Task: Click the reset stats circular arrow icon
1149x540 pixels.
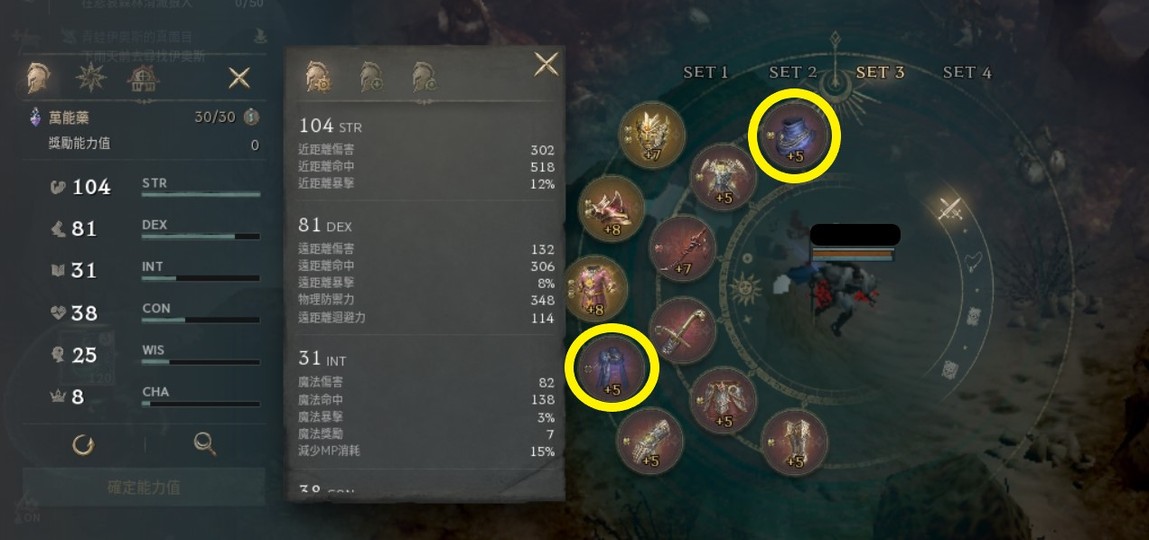Action: point(83,443)
